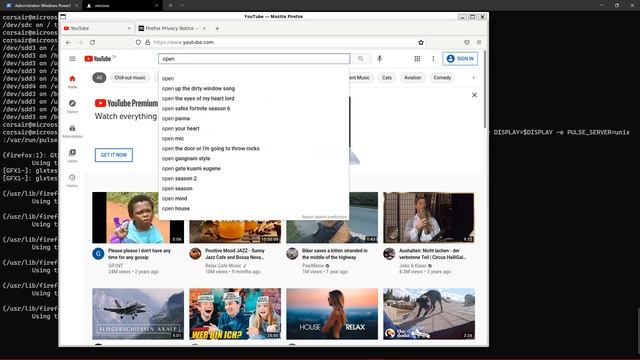Open Relax Cafe Music channel avatar
The height and width of the screenshot is (360, 640).
[x=195, y=253]
